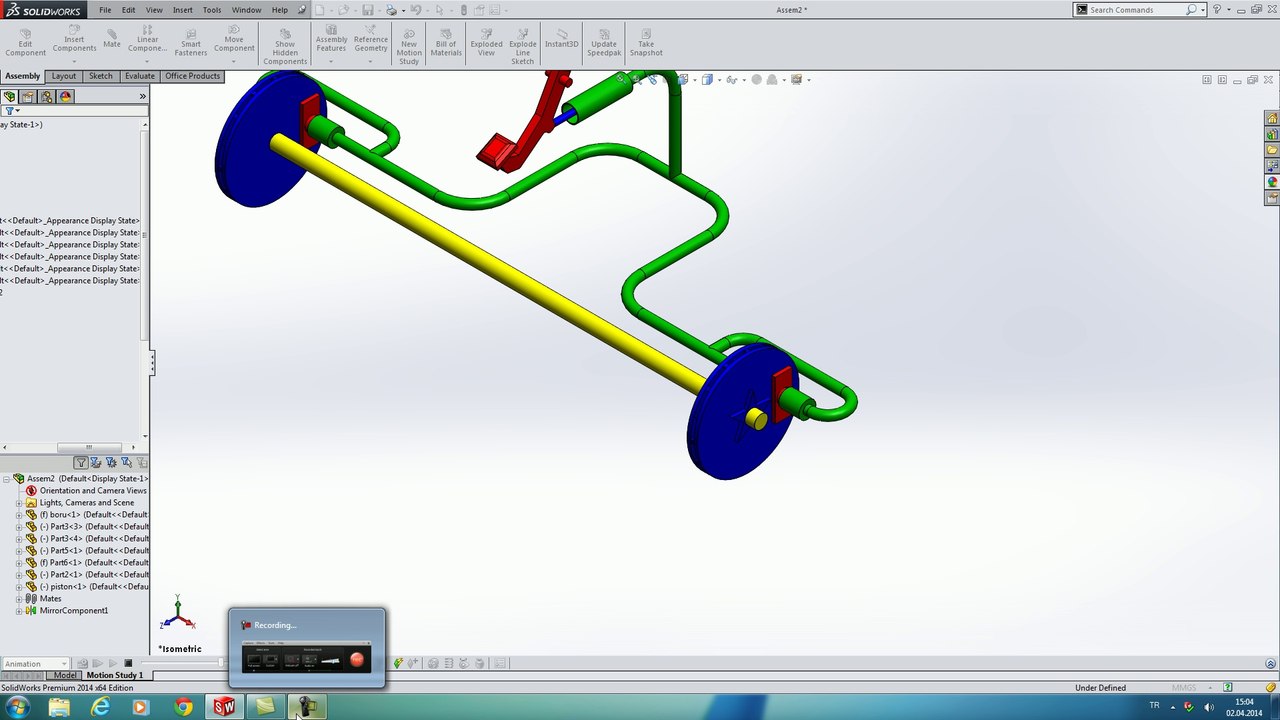1280x720 pixels.
Task: Open the Tools menu
Action: (212, 10)
